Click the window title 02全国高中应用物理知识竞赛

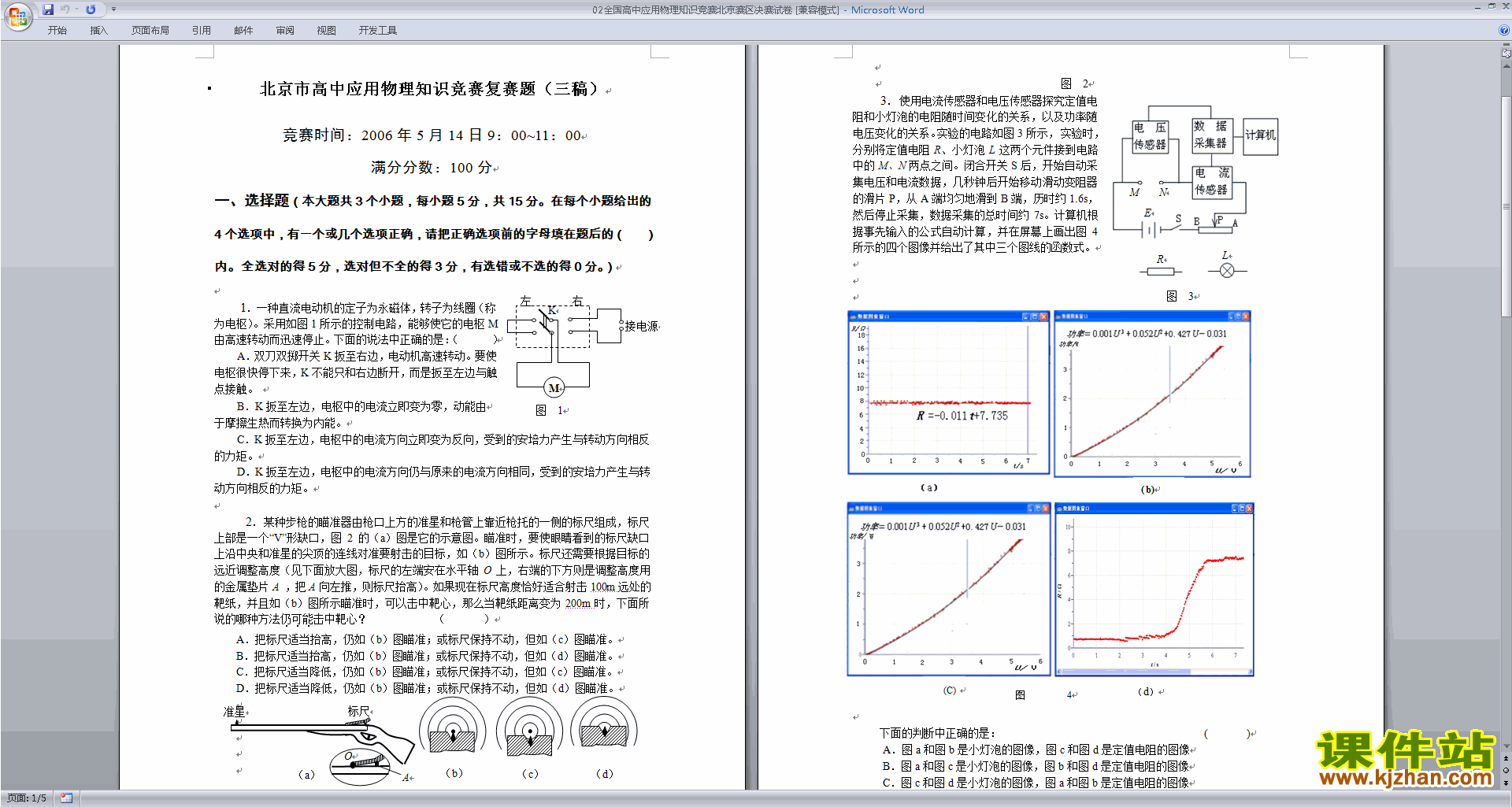click(715, 9)
